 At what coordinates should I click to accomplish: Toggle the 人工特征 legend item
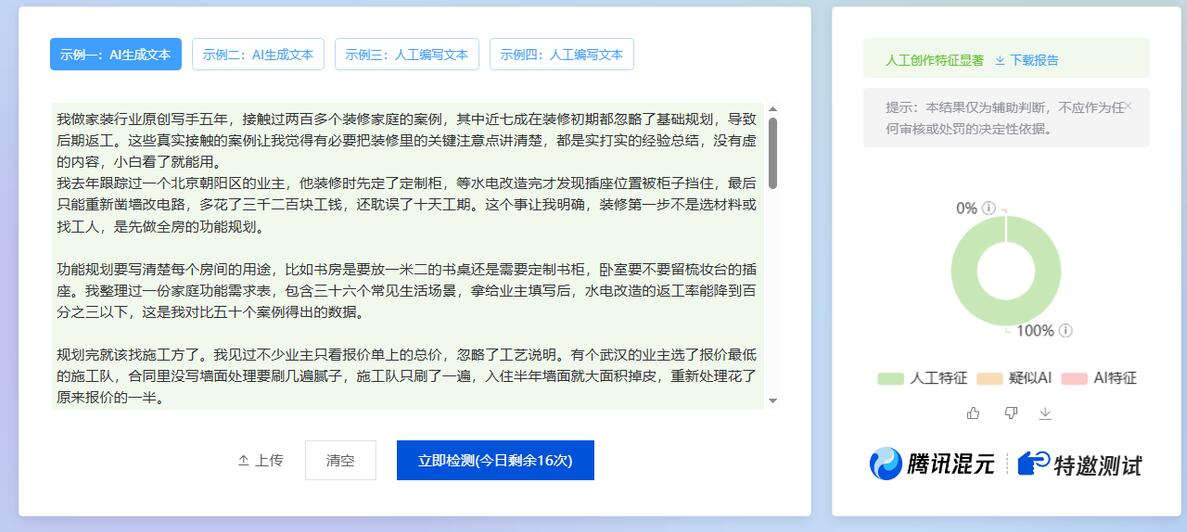(x=922, y=378)
